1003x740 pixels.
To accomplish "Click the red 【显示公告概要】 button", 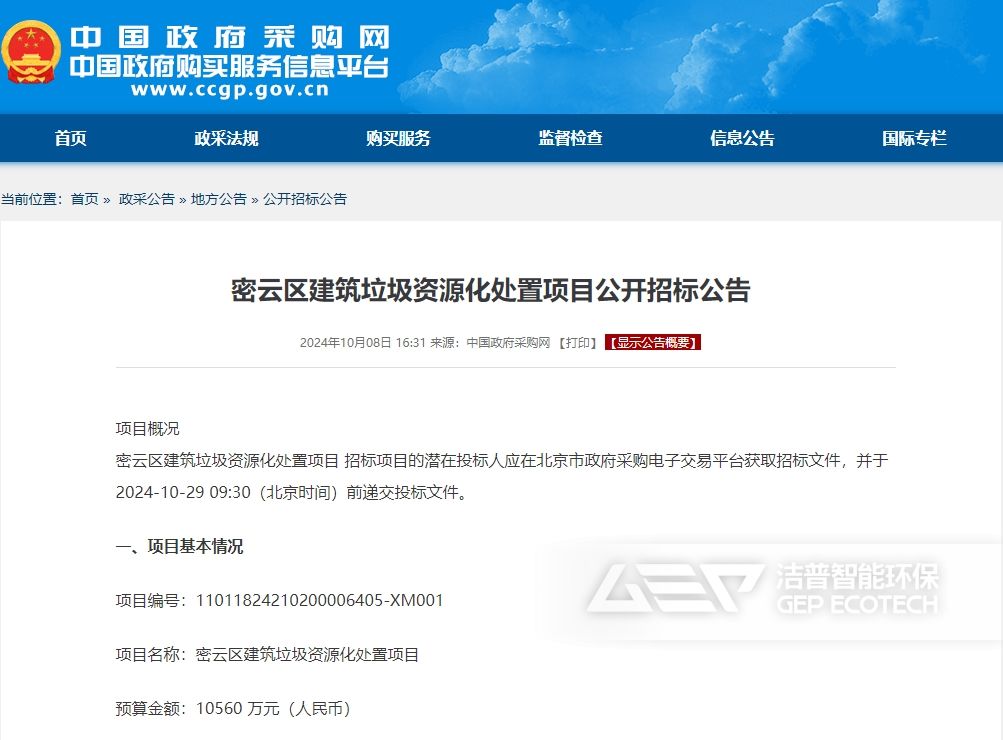I will [x=654, y=341].
